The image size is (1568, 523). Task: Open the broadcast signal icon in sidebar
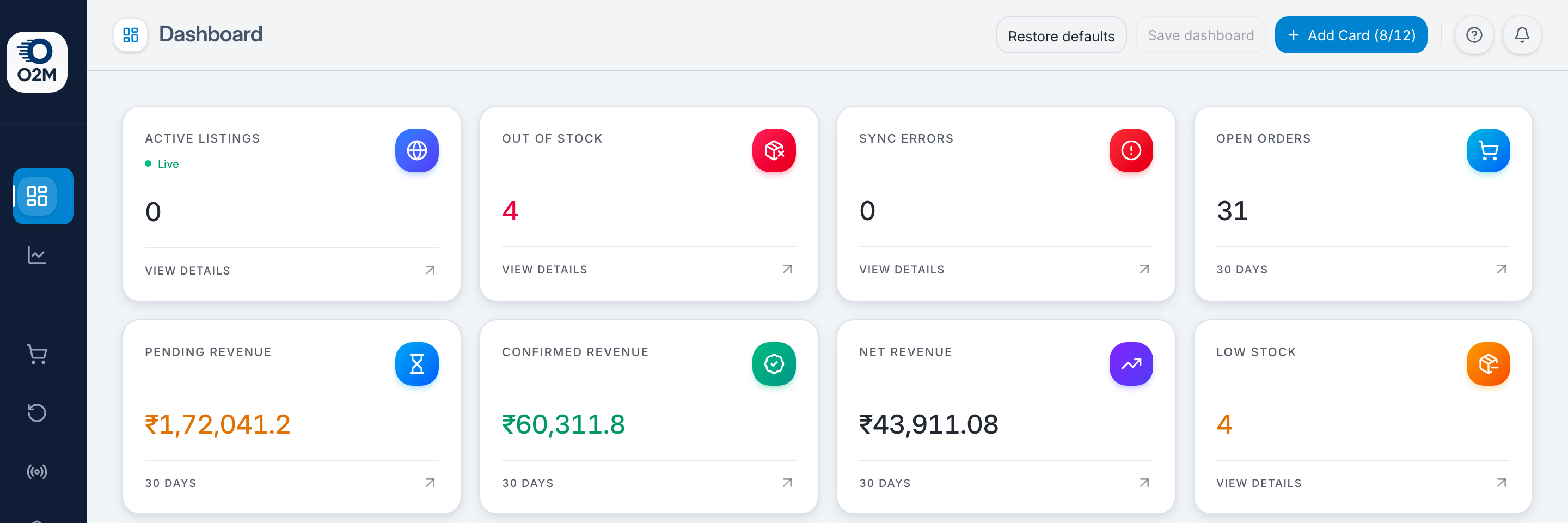click(37, 471)
